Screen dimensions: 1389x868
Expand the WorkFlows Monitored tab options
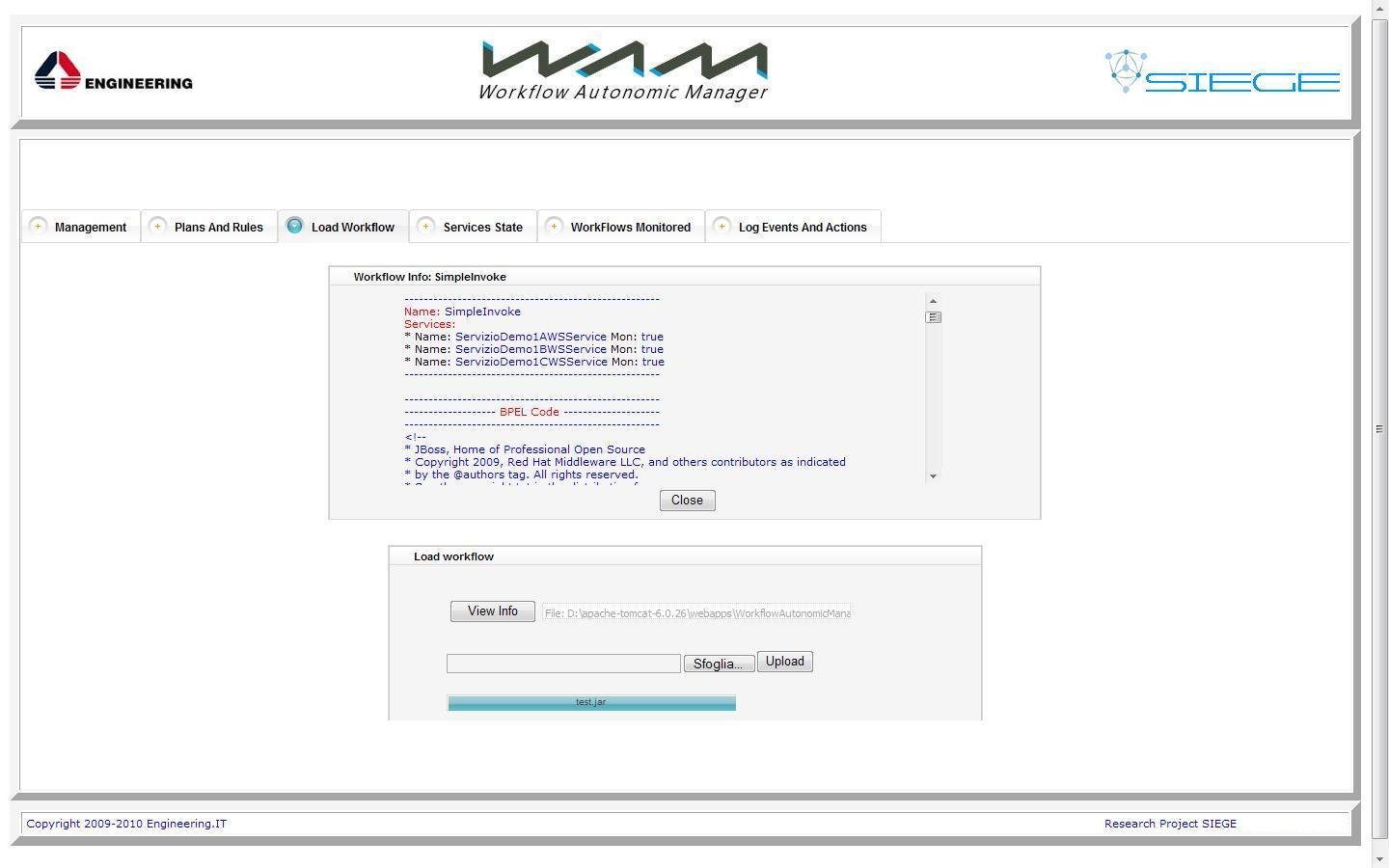point(555,226)
